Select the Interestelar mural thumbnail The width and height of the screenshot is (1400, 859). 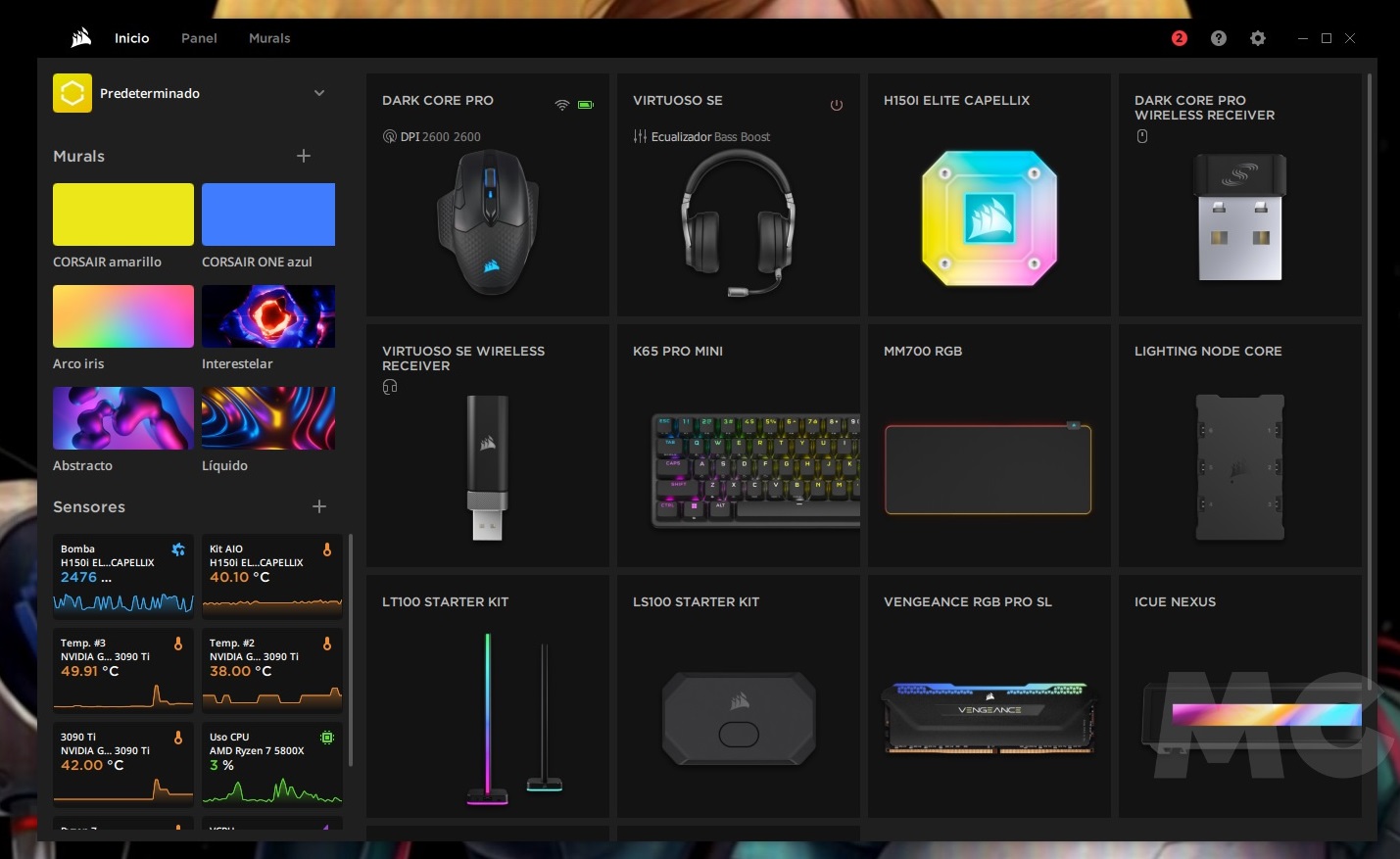(x=268, y=316)
